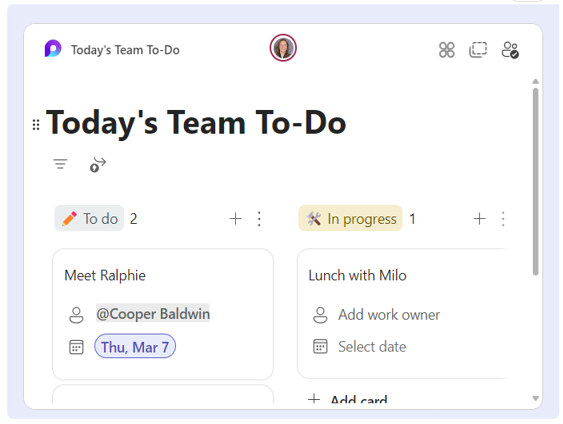The height and width of the screenshot is (424, 563).
Task: Open the user profile avatar
Action: click(283, 48)
